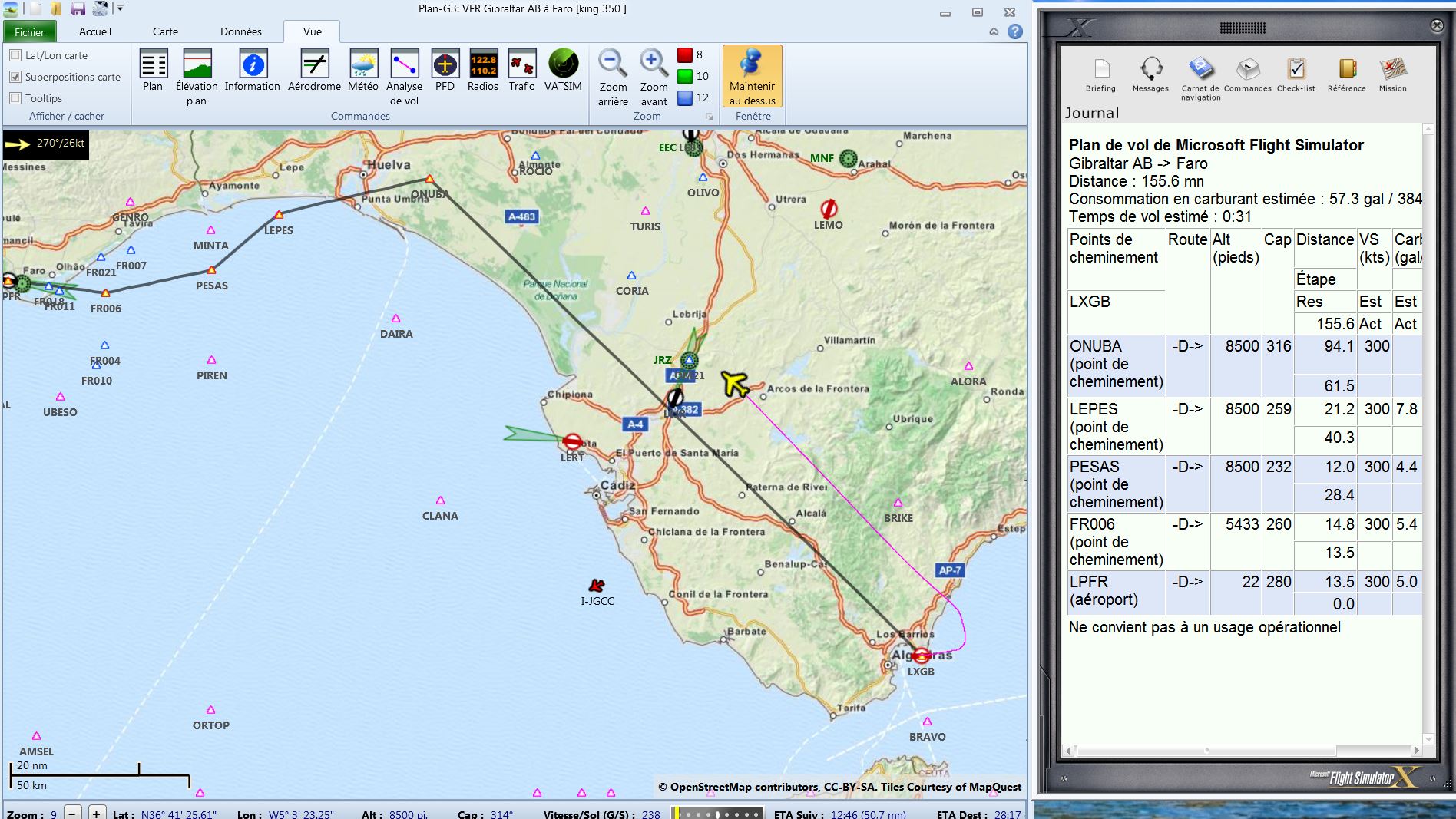This screenshot has width=1456, height=819.
Task: Click the yellow aircraft symbol on map
Action: click(x=735, y=383)
